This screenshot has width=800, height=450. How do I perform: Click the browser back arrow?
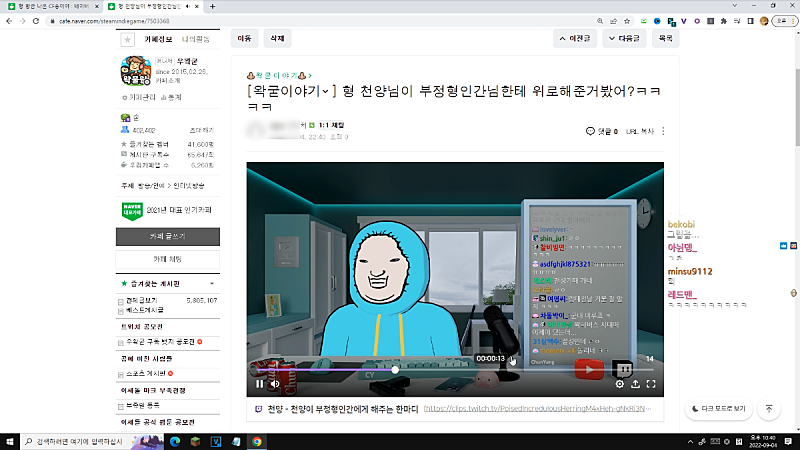[x=9, y=21]
